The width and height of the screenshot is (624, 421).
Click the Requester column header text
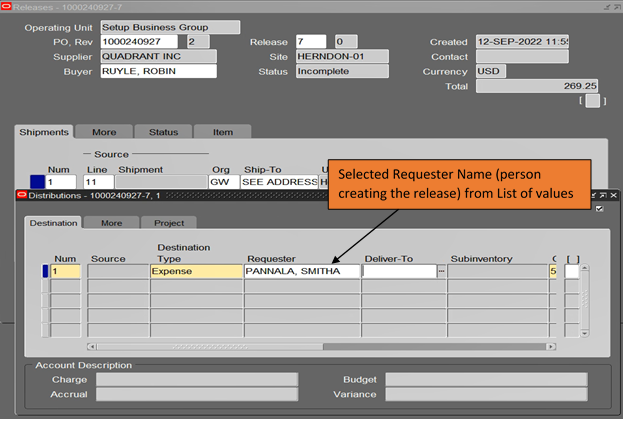point(271,259)
